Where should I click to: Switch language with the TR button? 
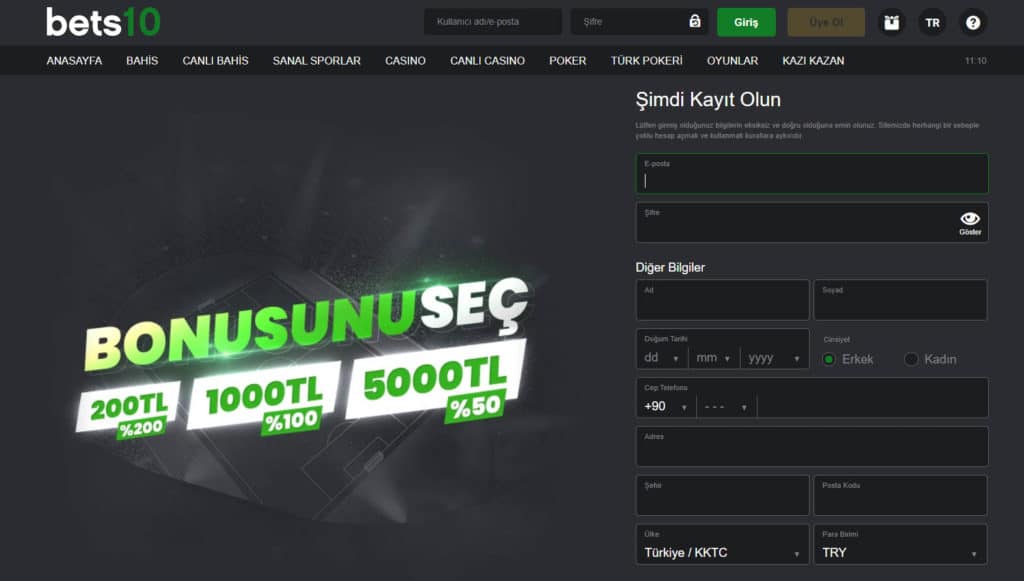(933, 22)
